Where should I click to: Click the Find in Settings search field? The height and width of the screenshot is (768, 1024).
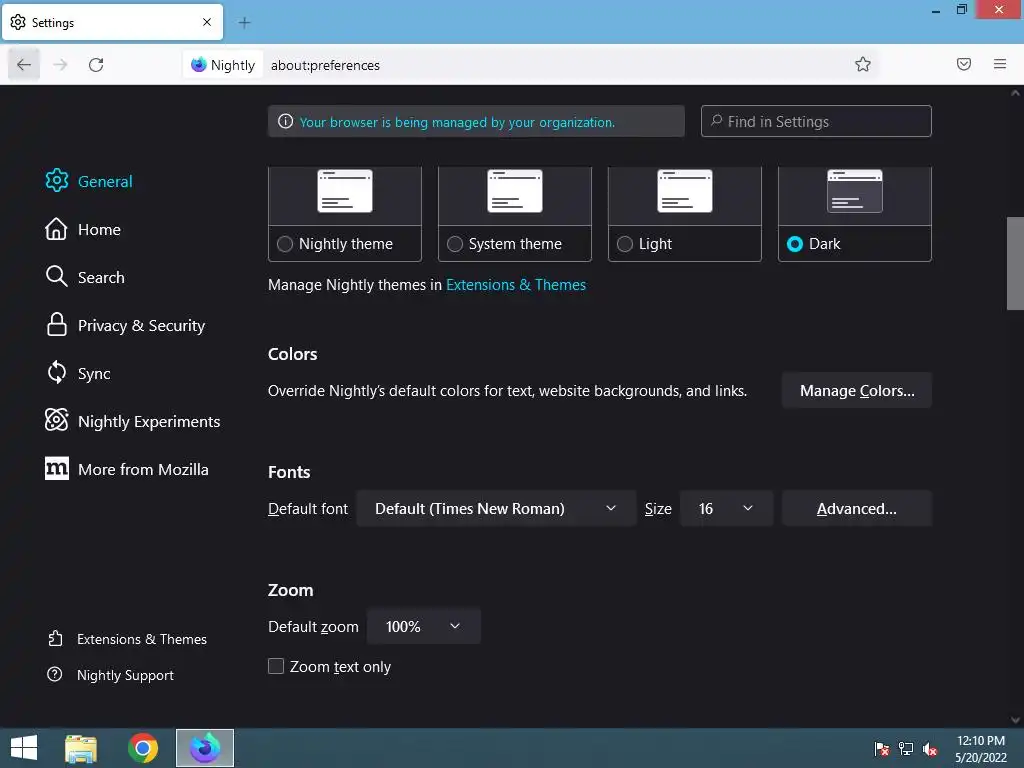(816, 121)
